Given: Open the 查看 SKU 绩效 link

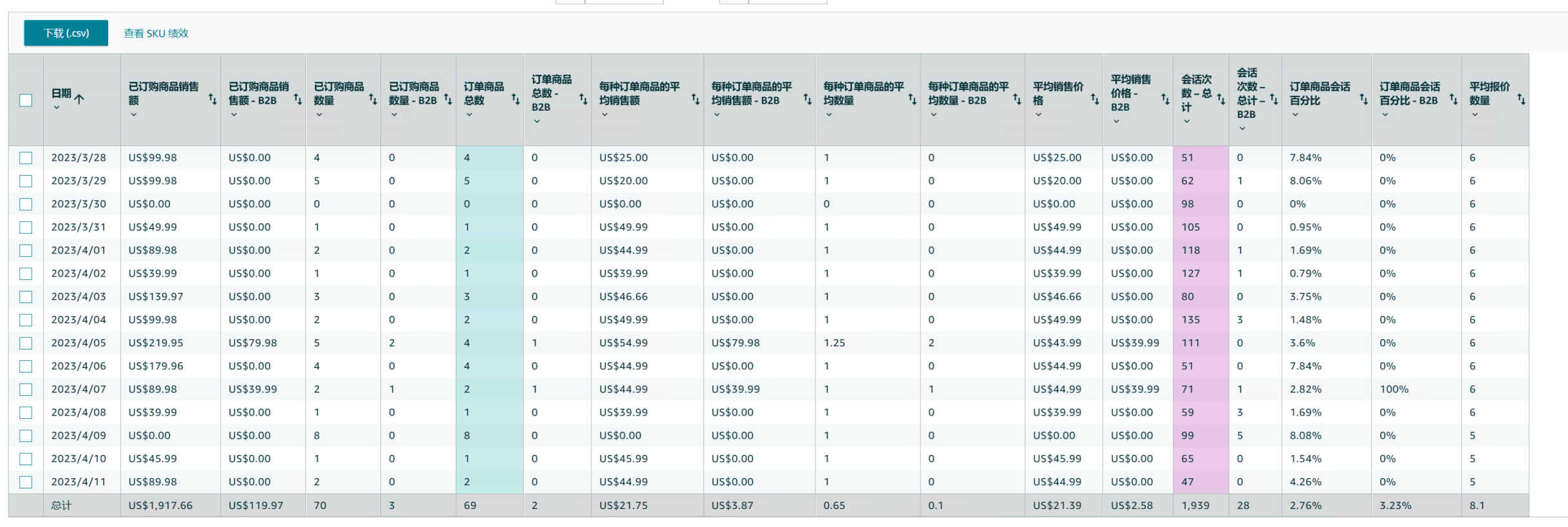Looking at the screenshot, I should tap(156, 33).
